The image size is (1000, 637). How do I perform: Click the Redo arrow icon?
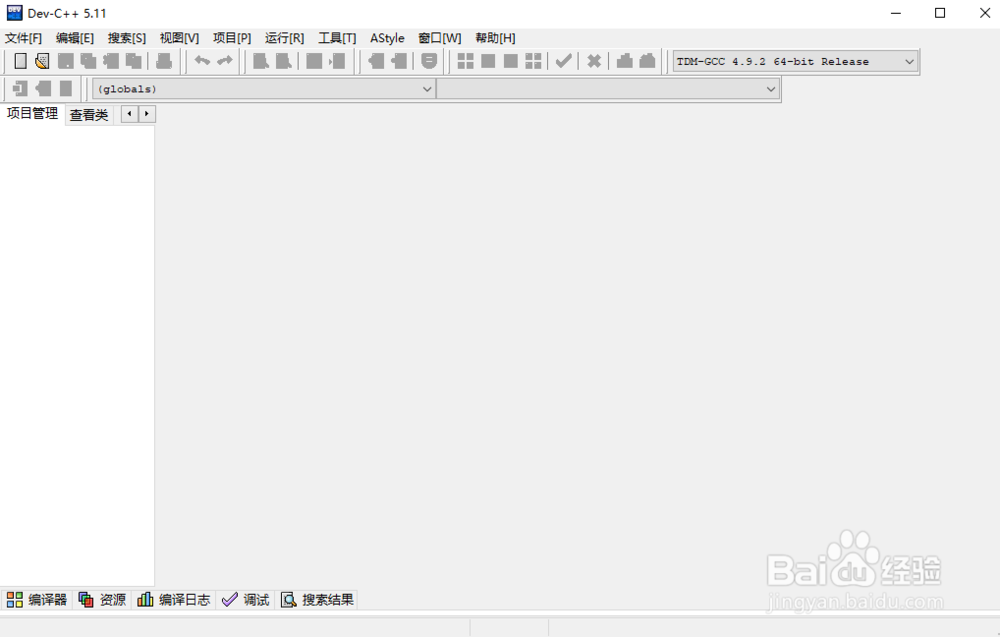(x=224, y=61)
